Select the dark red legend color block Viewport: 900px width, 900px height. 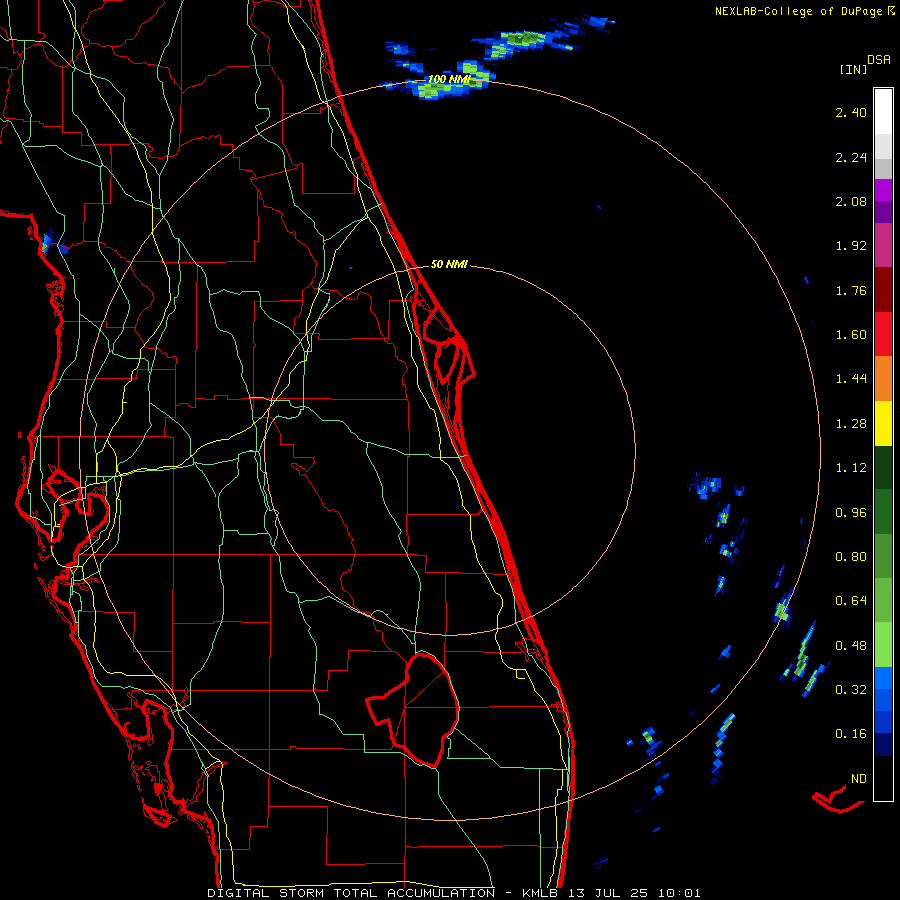(883, 290)
